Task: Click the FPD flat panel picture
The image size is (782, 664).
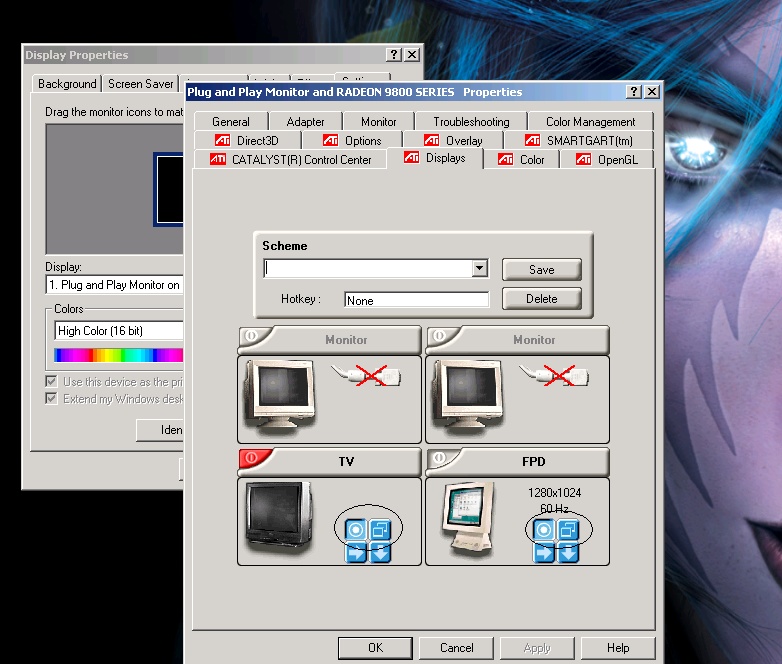Action: point(469,519)
